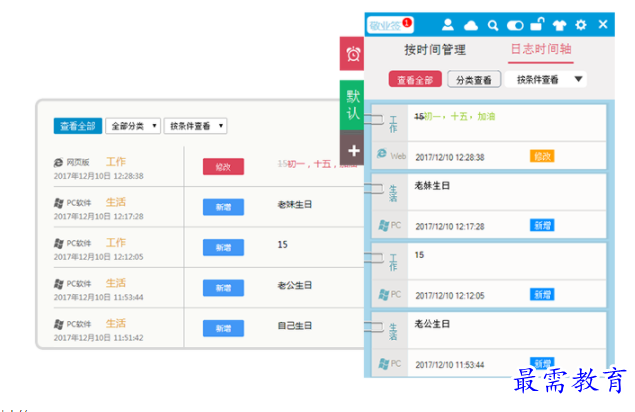The height and width of the screenshot is (412, 635).
Task: Click the cloud sync icon
Action: pyautogui.click(x=471, y=25)
